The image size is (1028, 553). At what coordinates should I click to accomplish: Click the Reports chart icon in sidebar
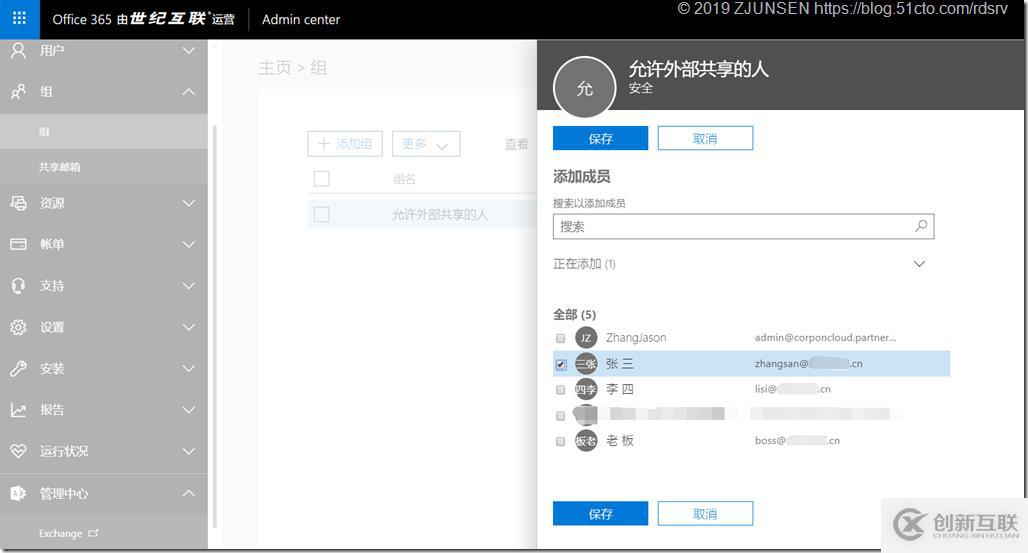(x=18, y=410)
